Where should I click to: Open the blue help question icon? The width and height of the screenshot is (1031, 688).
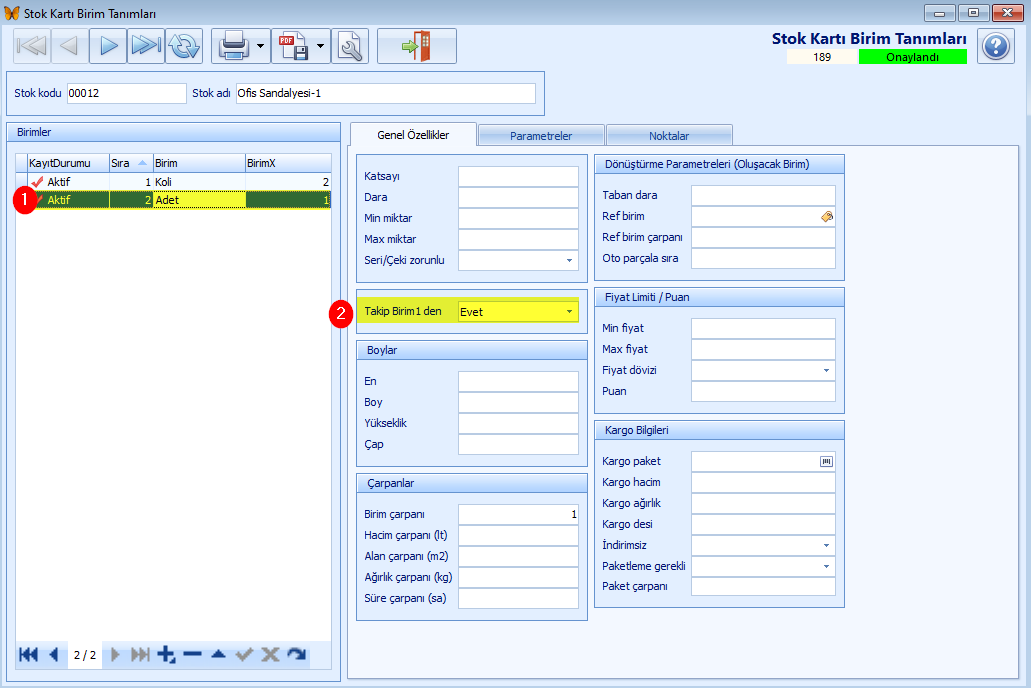(995, 46)
